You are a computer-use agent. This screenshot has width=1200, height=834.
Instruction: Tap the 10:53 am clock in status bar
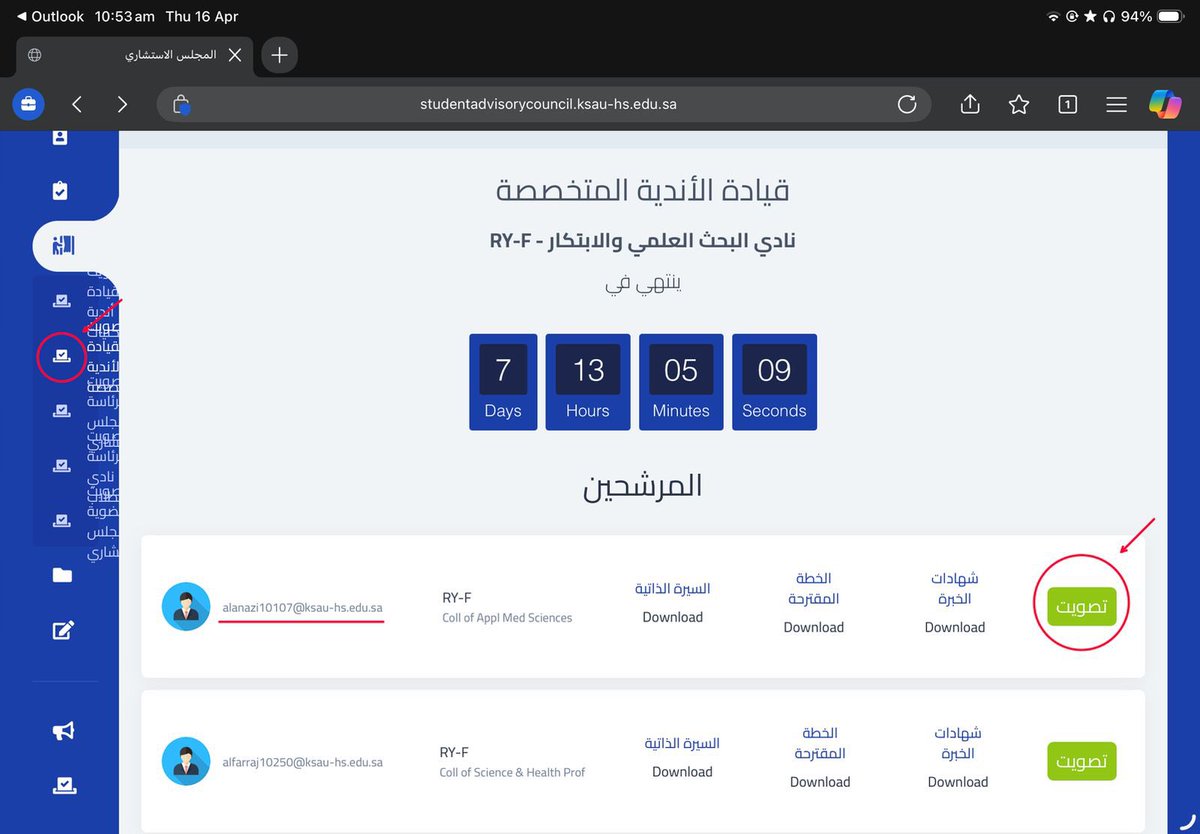[124, 16]
